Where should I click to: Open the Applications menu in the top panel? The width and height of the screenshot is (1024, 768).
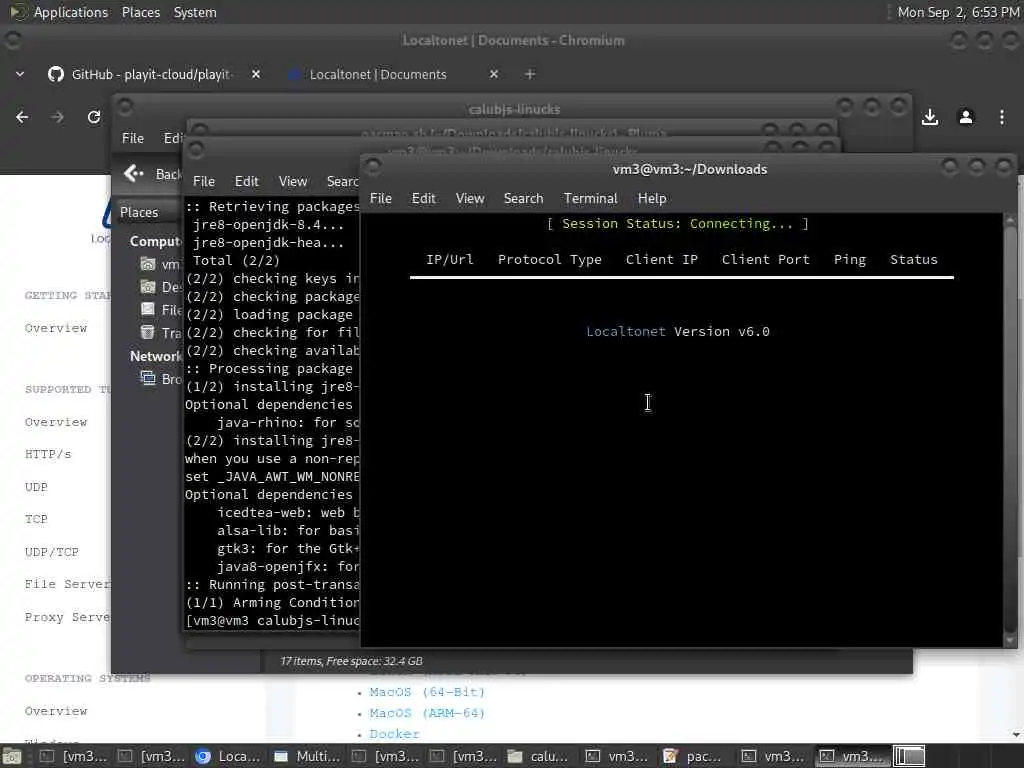(x=71, y=12)
